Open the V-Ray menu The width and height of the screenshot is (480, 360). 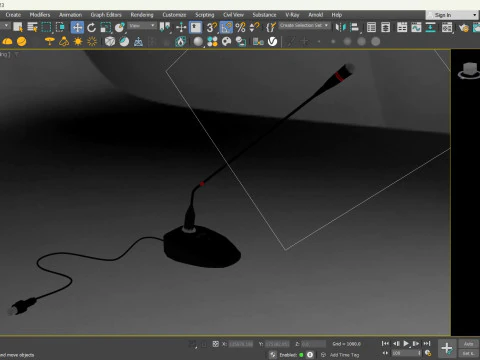click(292, 15)
